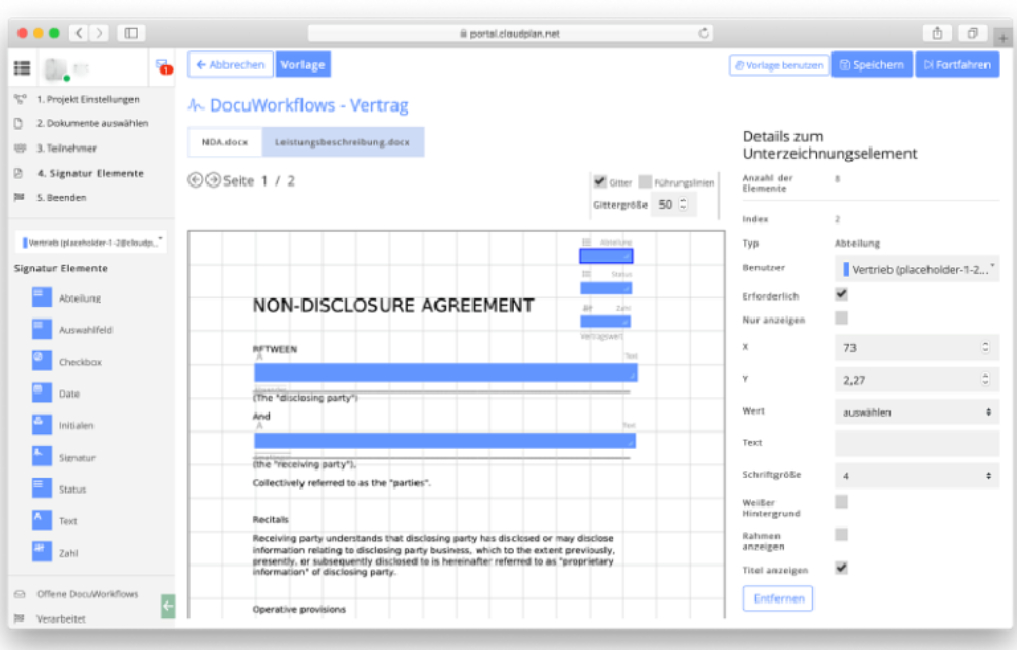Select the Status field on the document
Screen dimensions: 1017x650
tap(606, 288)
